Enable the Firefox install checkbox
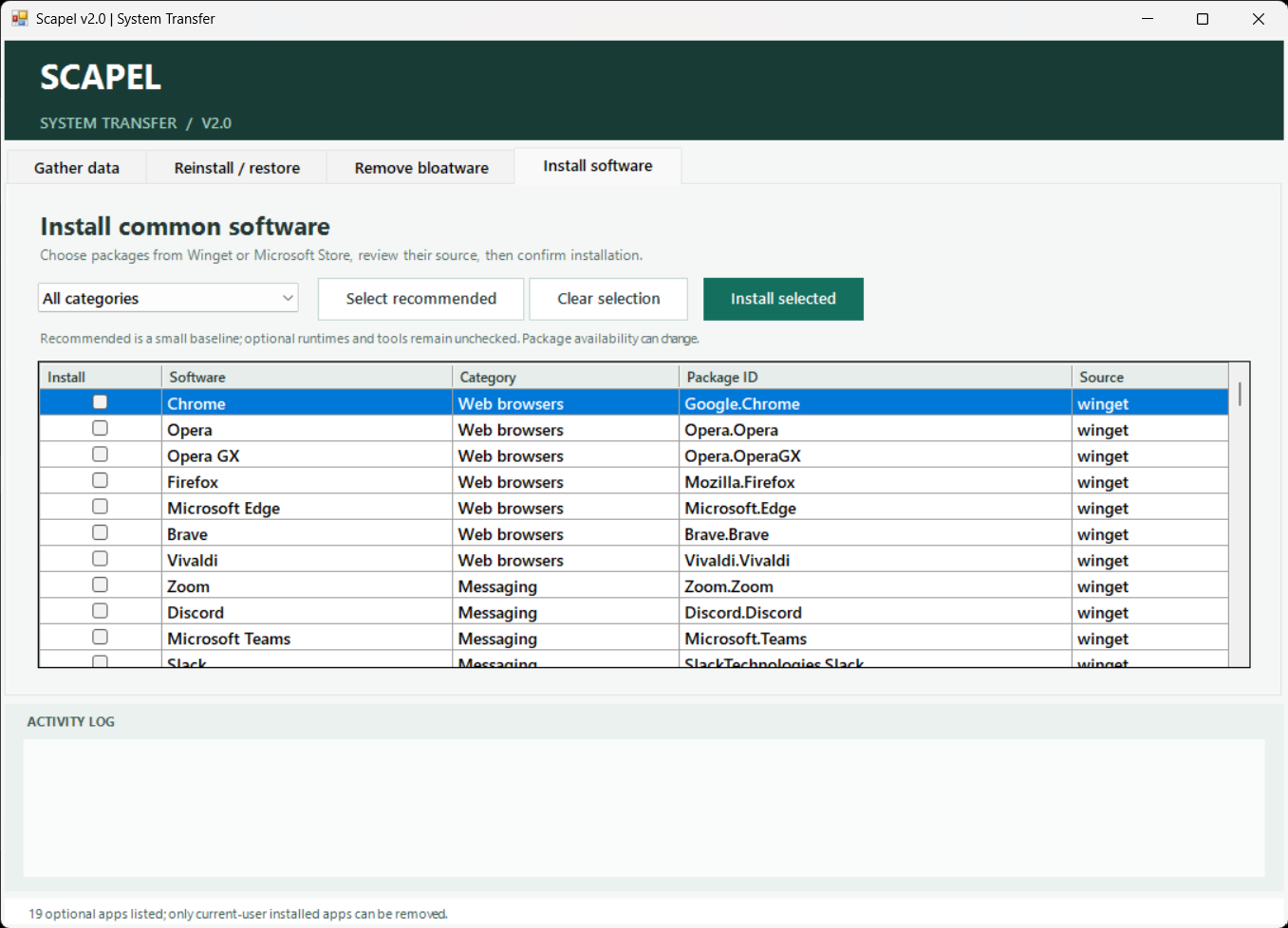This screenshot has width=1288, height=928. [100, 480]
